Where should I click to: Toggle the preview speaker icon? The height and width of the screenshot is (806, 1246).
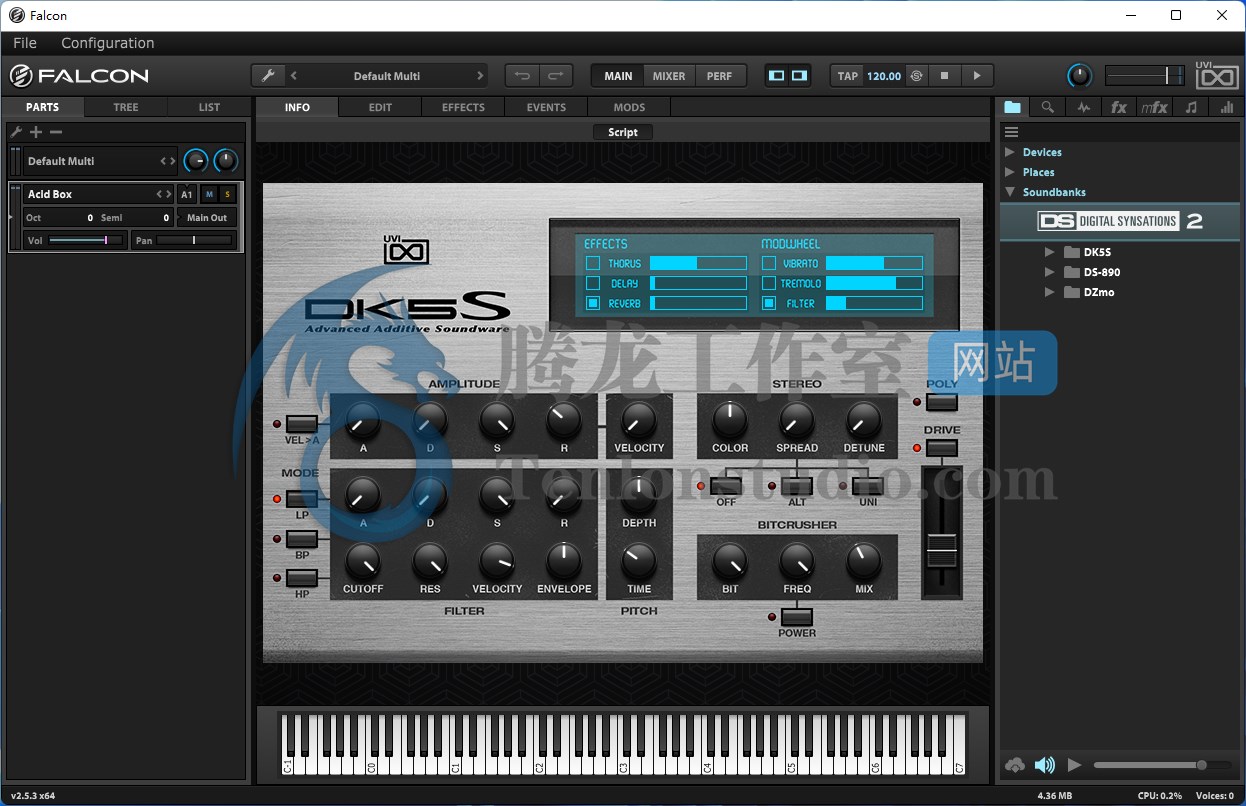[1045, 765]
